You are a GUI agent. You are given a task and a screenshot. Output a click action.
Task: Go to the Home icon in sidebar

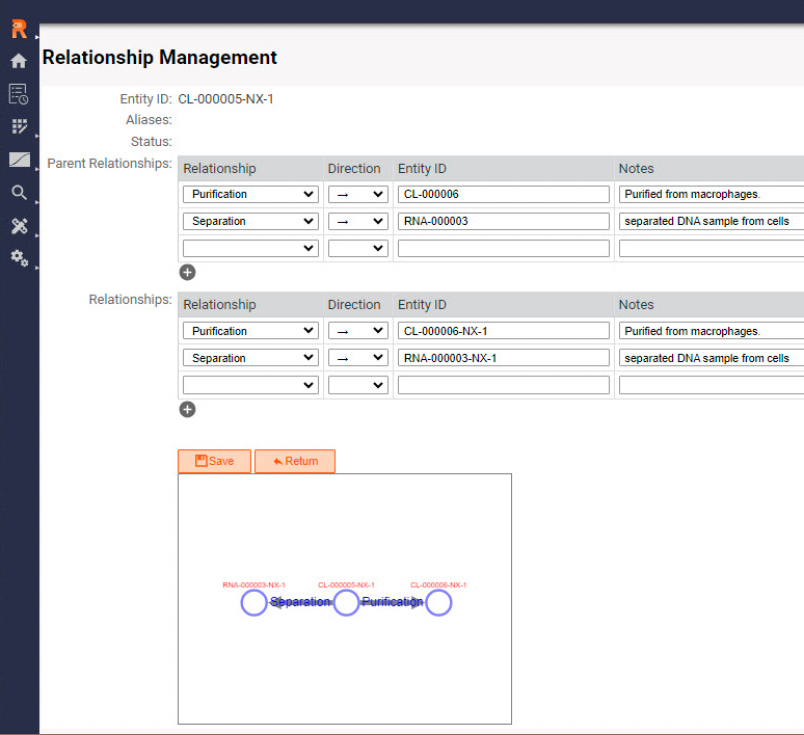tap(18, 61)
